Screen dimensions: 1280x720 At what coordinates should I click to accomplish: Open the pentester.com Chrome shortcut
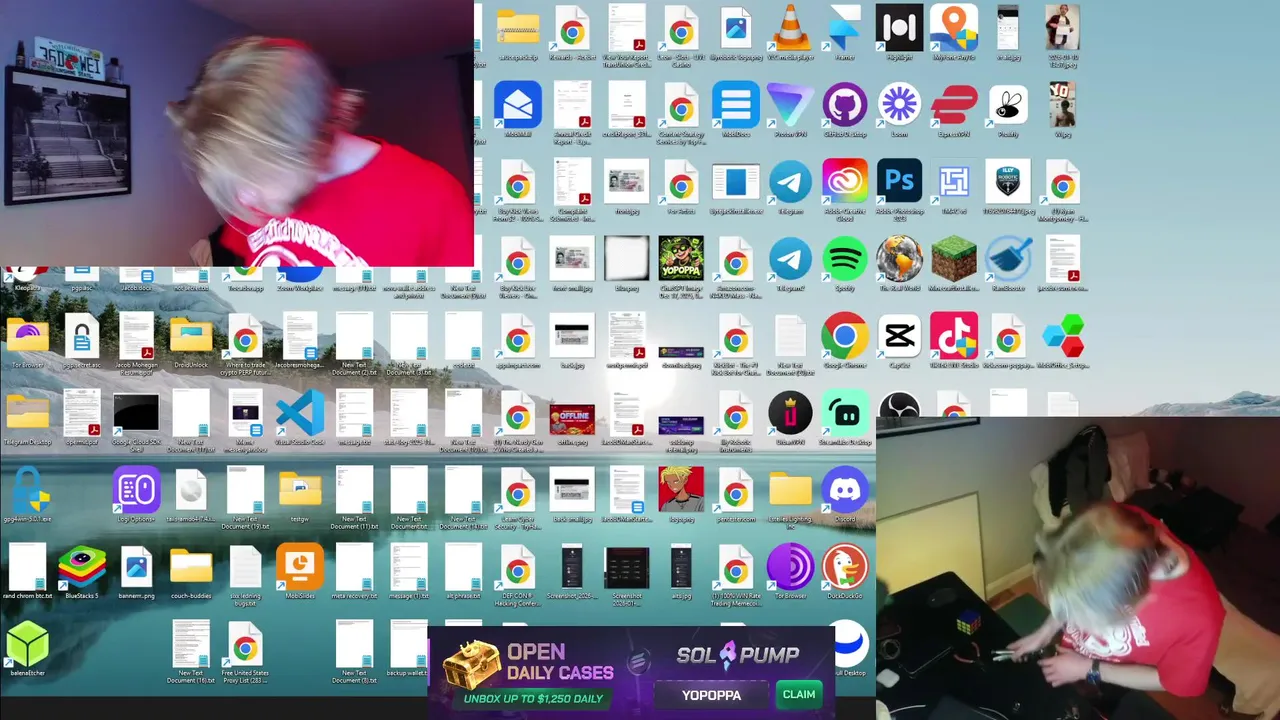coord(735,490)
